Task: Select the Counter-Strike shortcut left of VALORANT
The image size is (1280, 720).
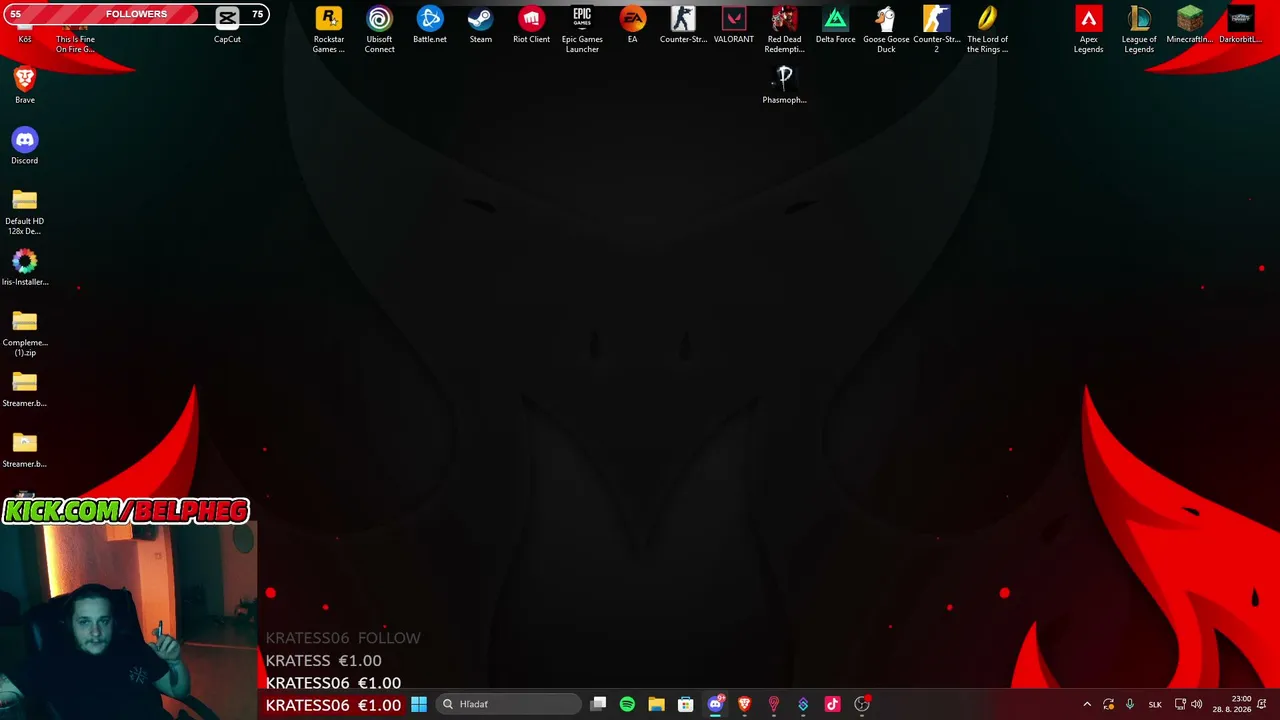Action: point(683,26)
